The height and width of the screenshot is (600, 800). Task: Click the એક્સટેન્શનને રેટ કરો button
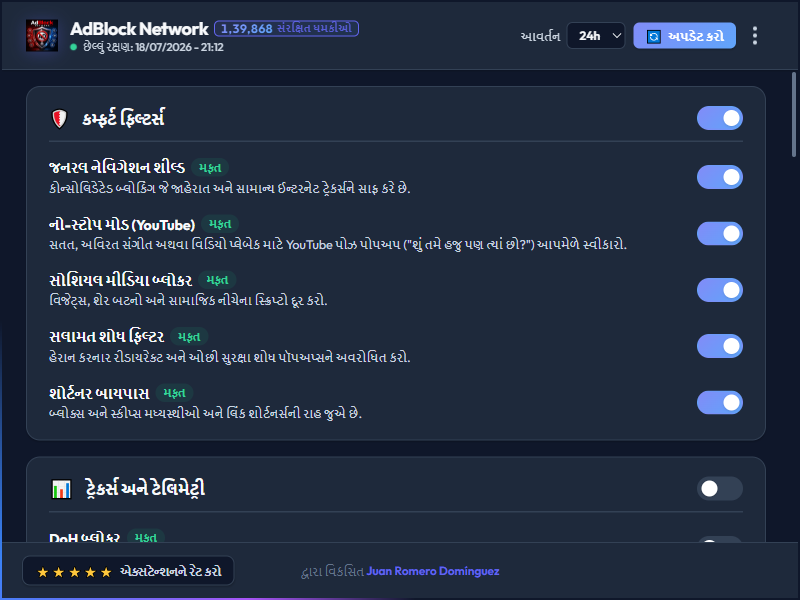coord(128,571)
